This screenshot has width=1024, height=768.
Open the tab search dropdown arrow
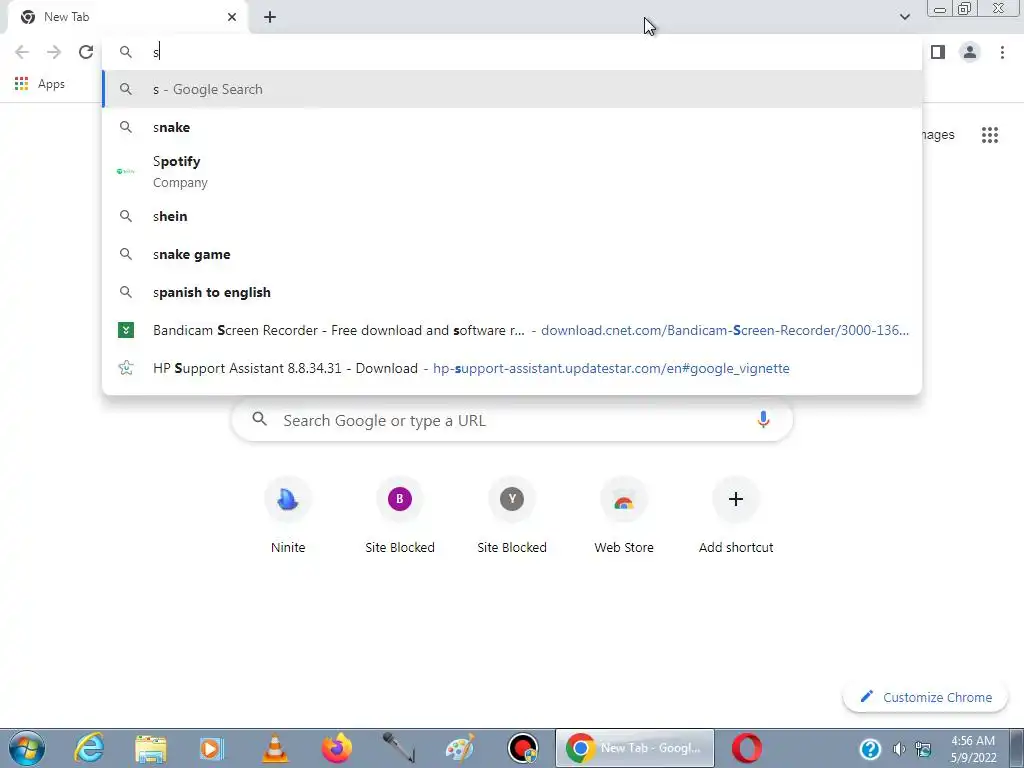(x=904, y=17)
